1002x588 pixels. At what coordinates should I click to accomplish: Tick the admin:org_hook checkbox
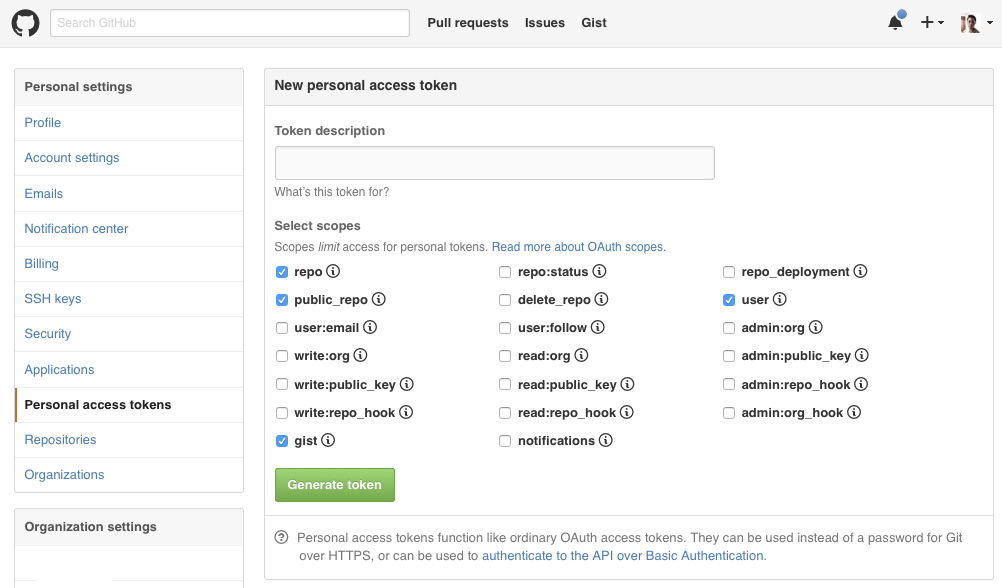click(729, 413)
